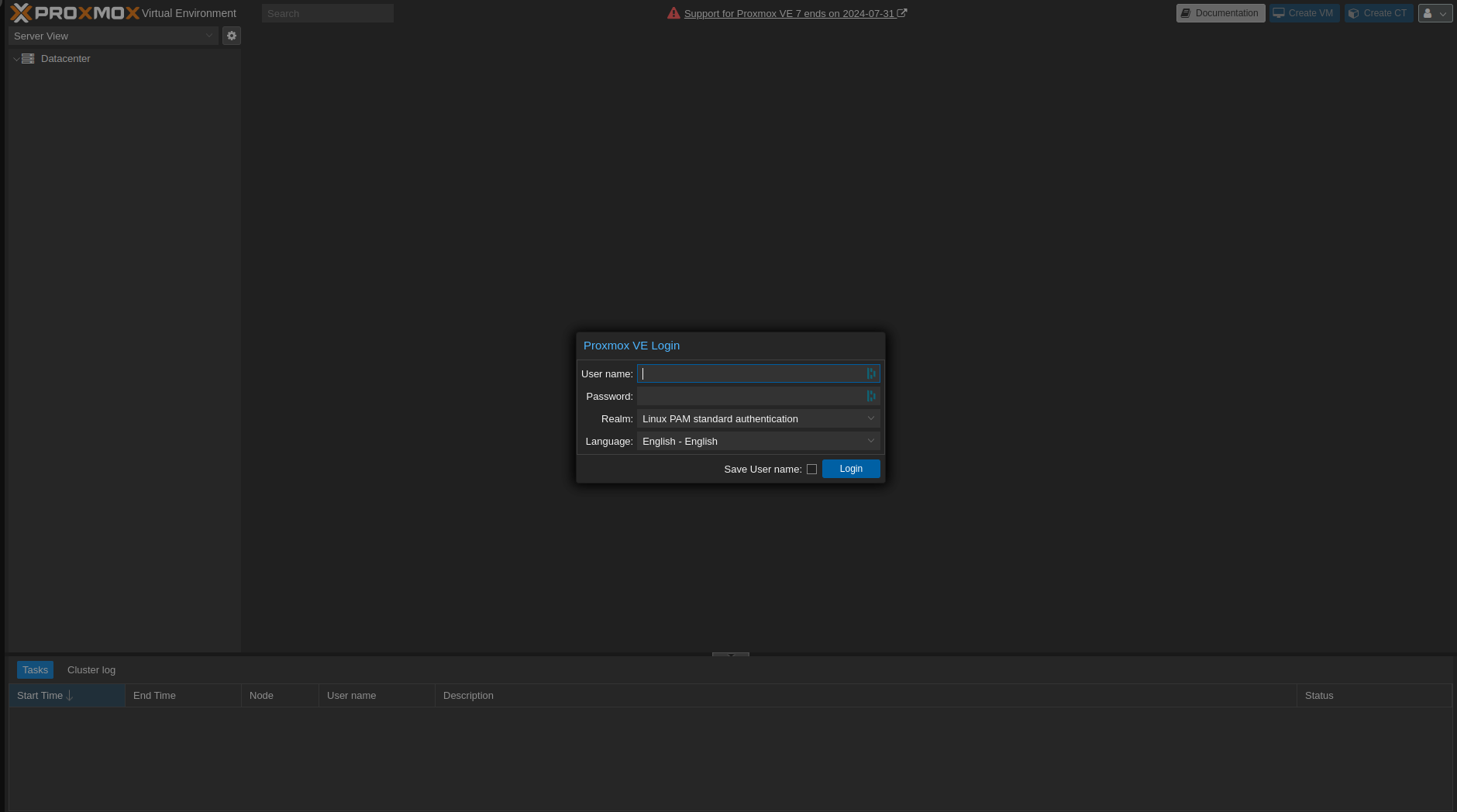Tick the Save User name checkbox
1457x812 pixels.
pyautogui.click(x=811, y=470)
